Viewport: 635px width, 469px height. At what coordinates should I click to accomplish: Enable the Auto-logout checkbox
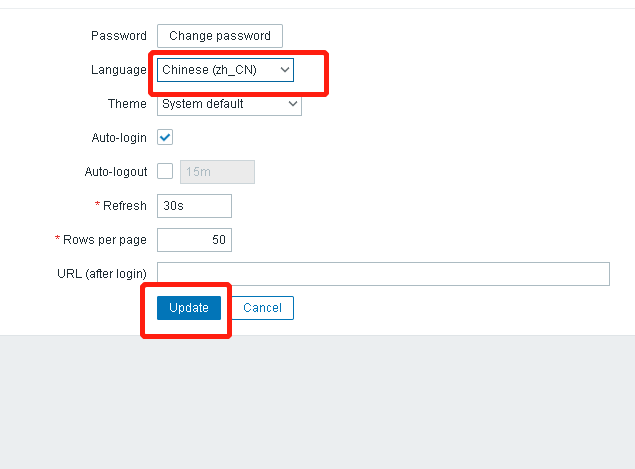tap(165, 171)
